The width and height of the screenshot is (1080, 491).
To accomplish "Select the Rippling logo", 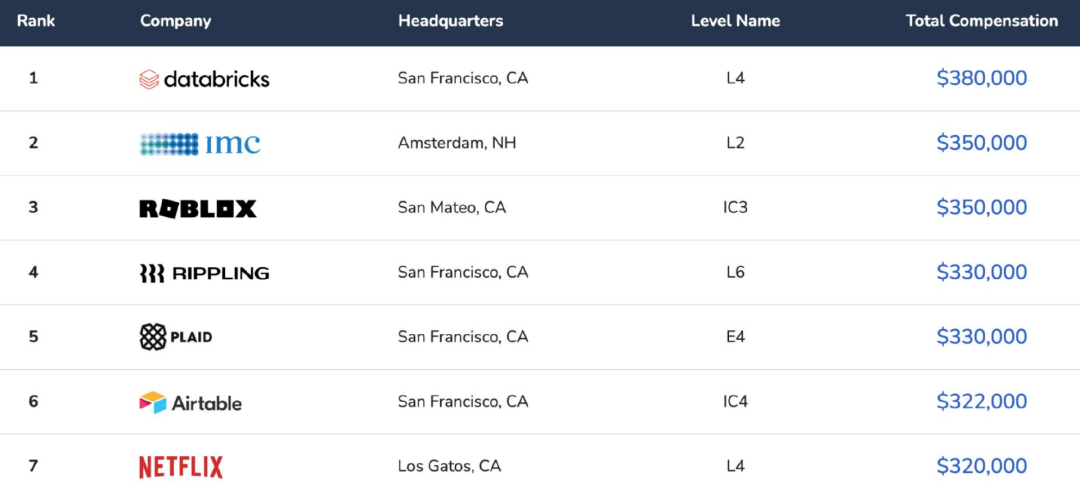I will 204,273.
